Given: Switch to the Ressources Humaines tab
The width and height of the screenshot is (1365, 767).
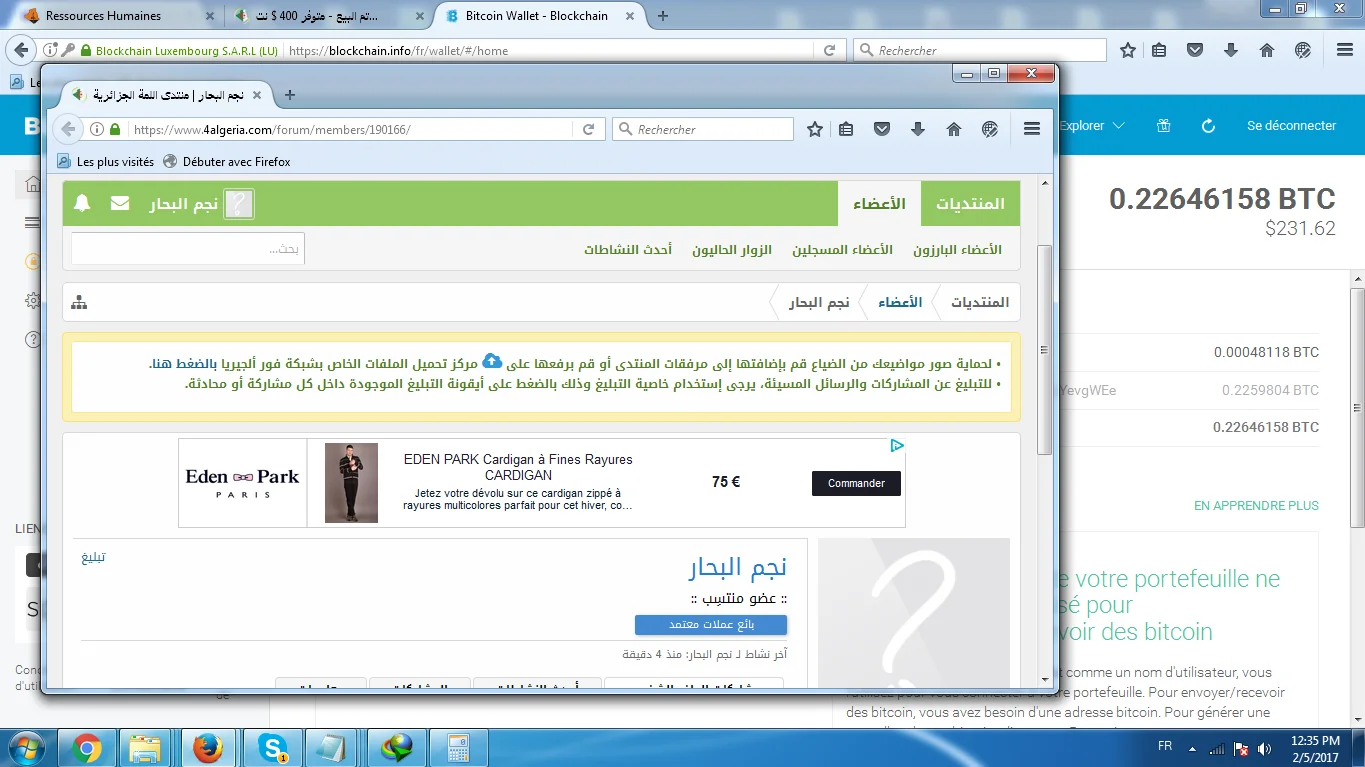Looking at the screenshot, I should point(103,16).
